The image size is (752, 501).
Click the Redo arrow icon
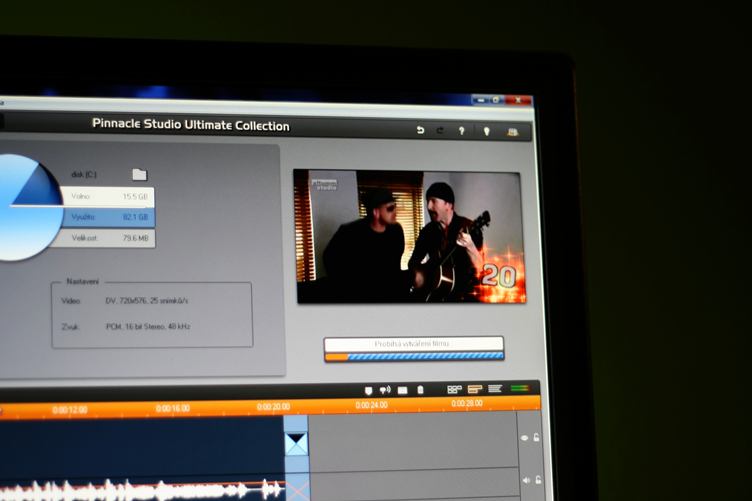coord(440,130)
